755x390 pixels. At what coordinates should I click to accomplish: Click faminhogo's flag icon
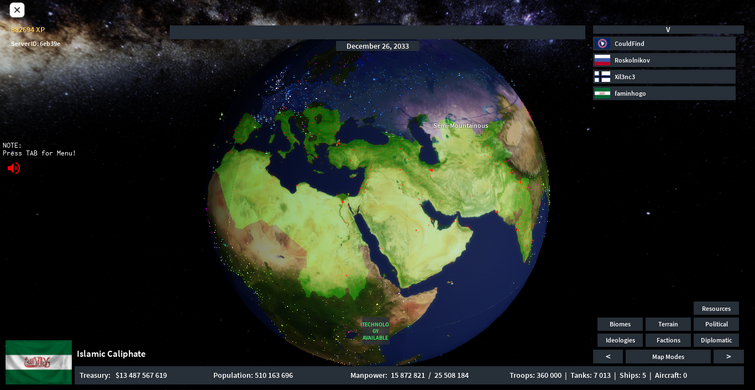click(602, 93)
